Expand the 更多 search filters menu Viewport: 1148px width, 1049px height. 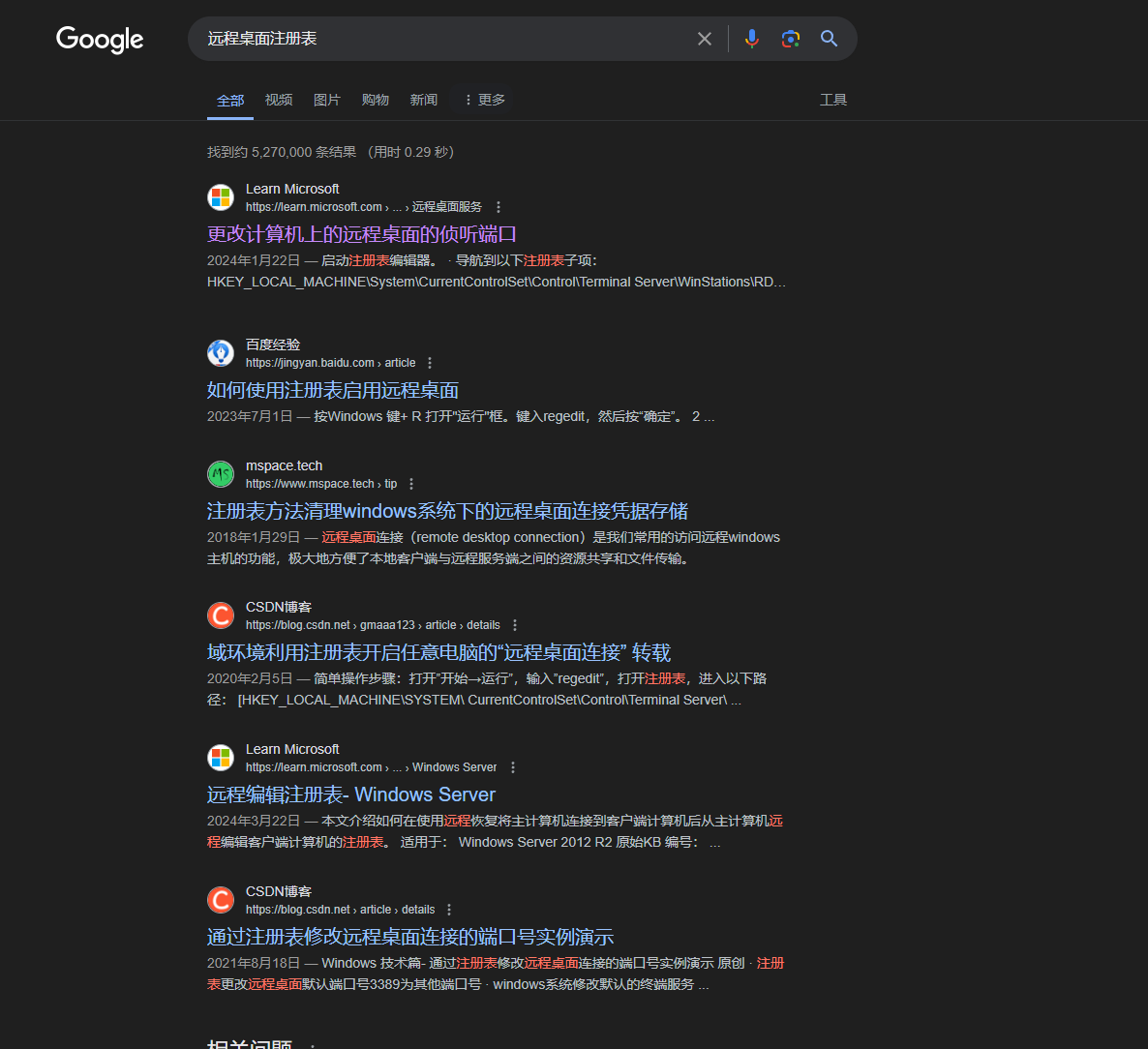(x=484, y=100)
